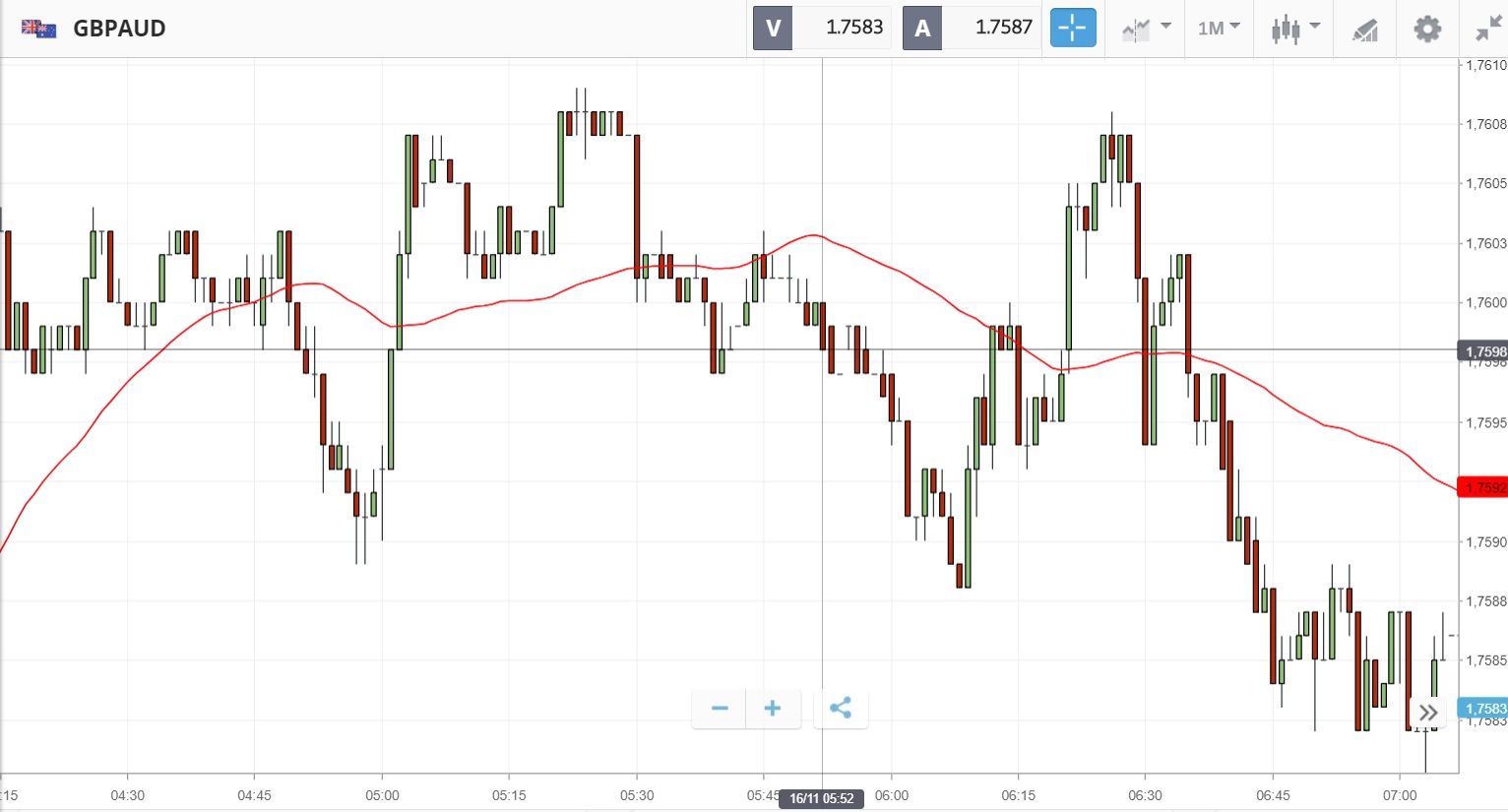Toggle the crosshair cursor tool
Image resolution: width=1508 pixels, height=812 pixels.
pyautogui.click(x=1072, y=28)
